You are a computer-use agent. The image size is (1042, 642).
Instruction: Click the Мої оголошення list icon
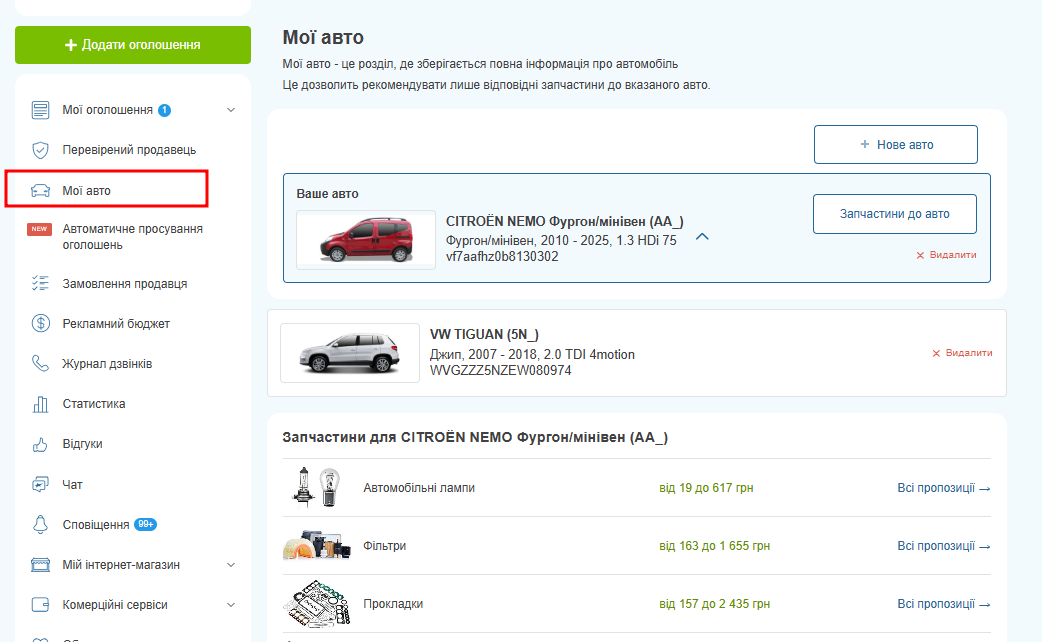click(41, 110)
